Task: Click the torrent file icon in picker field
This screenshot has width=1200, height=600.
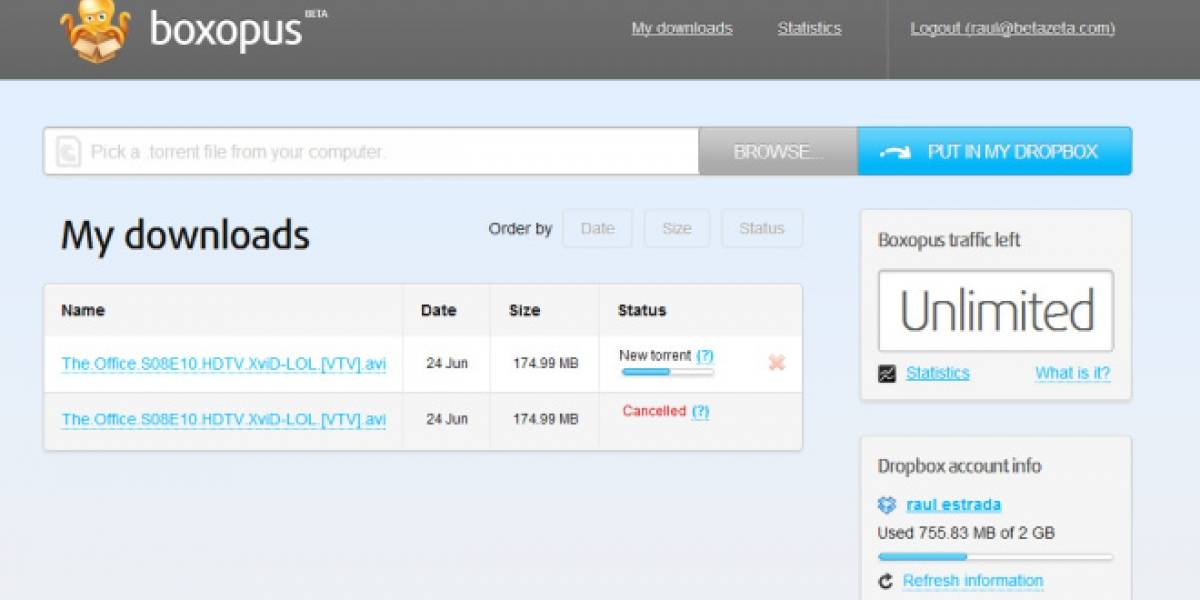Action: (68, 152)
